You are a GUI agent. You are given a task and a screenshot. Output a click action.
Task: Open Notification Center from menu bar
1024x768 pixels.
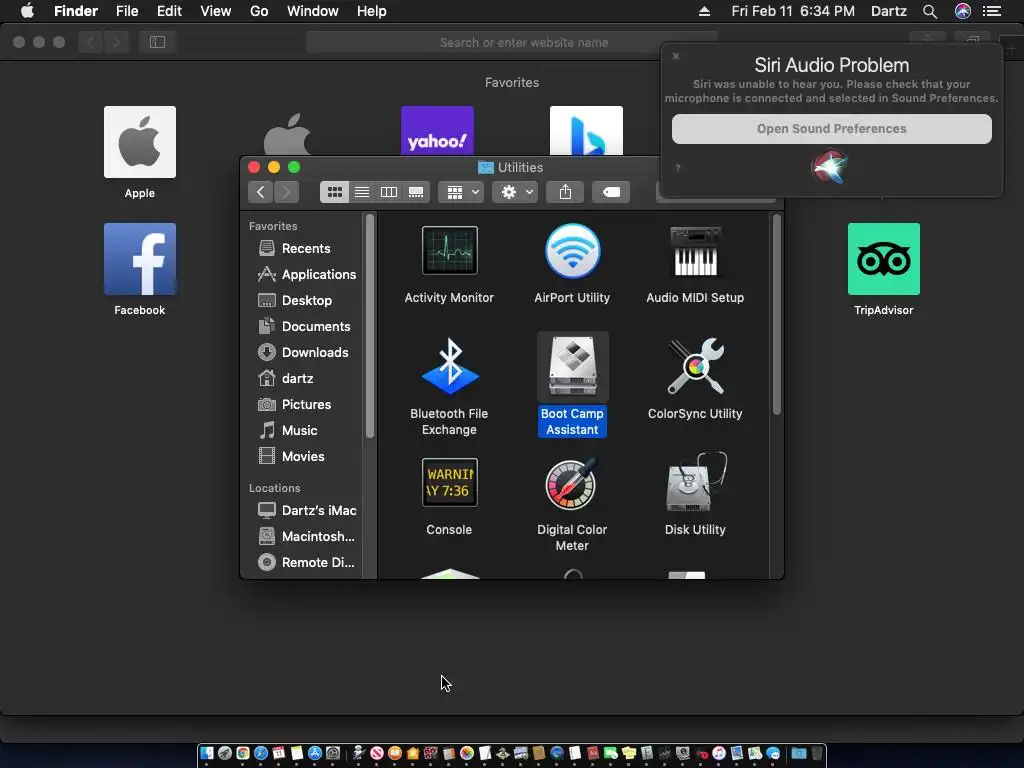coord(992,11)
